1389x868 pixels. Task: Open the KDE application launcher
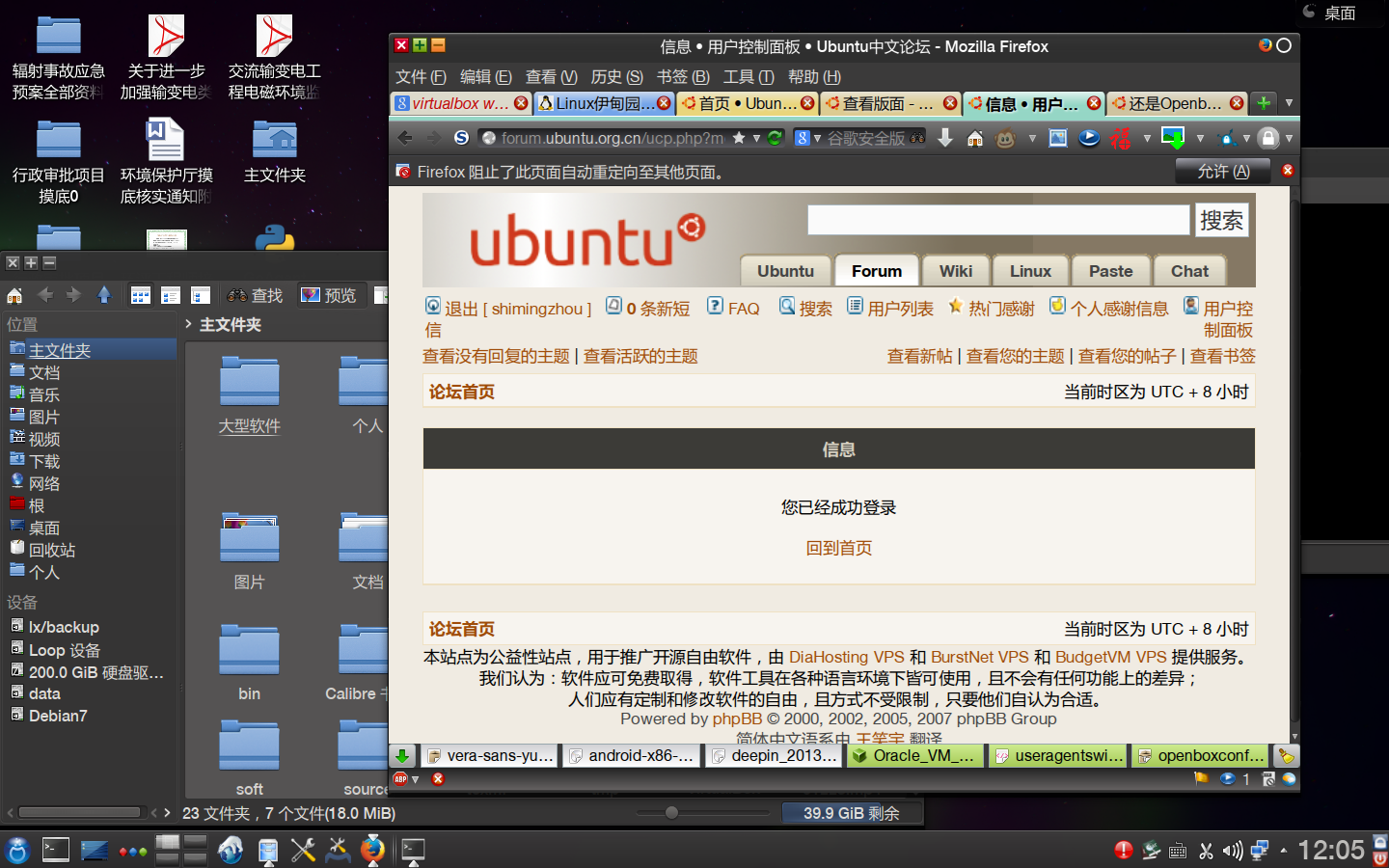17,850
